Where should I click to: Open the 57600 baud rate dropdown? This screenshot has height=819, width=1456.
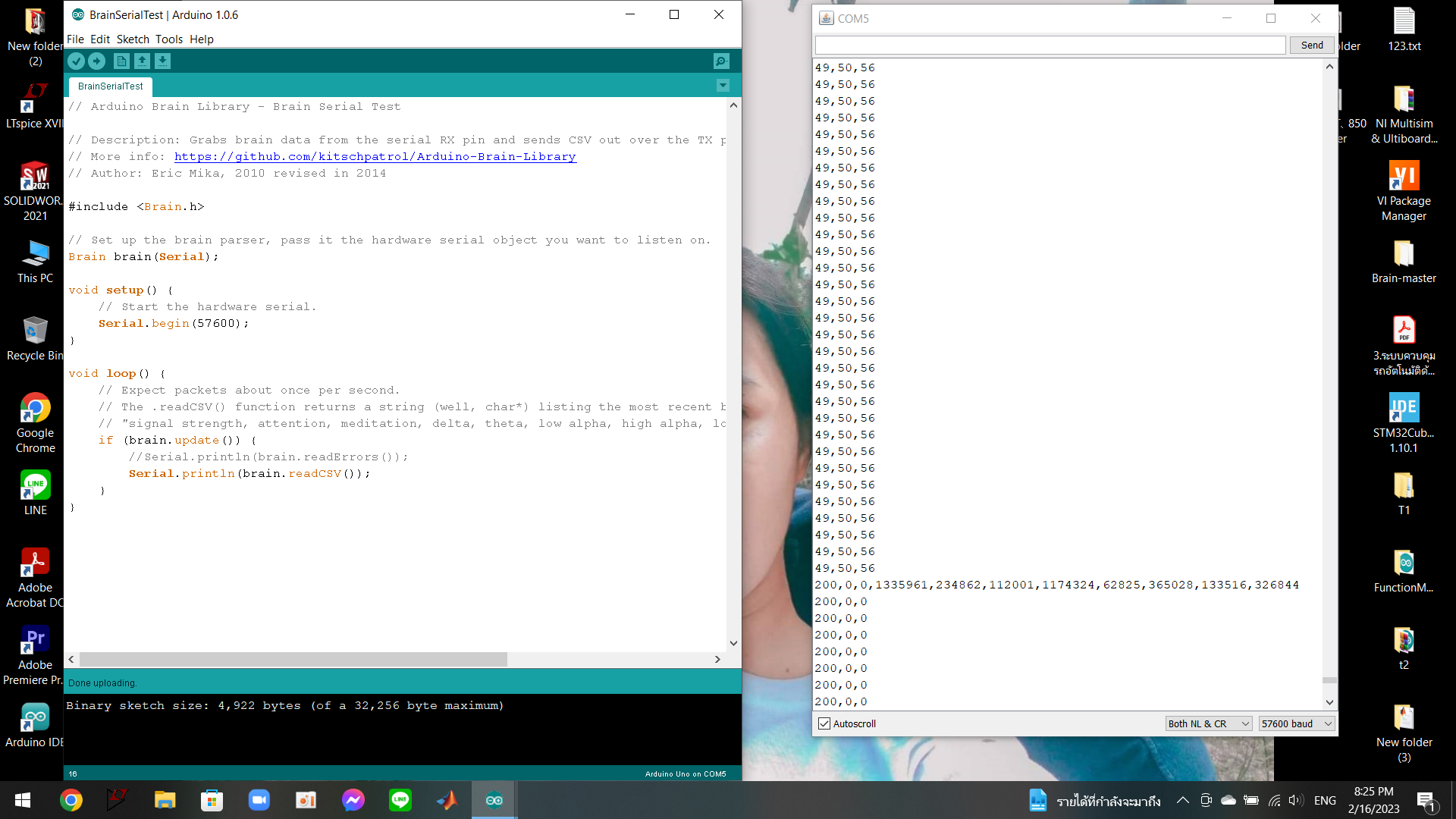[x=1296, y=723]
